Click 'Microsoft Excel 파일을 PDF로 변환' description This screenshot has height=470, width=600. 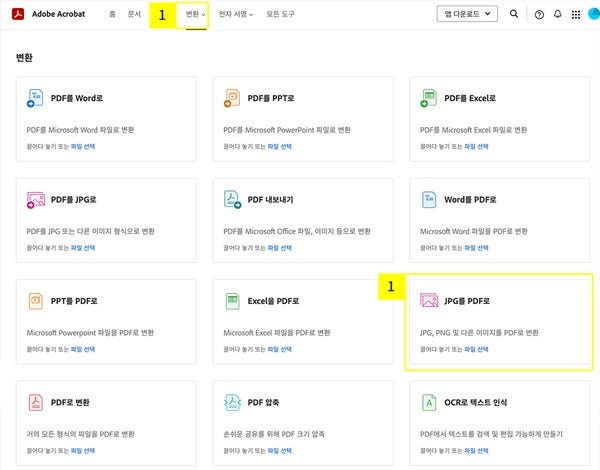277,333
